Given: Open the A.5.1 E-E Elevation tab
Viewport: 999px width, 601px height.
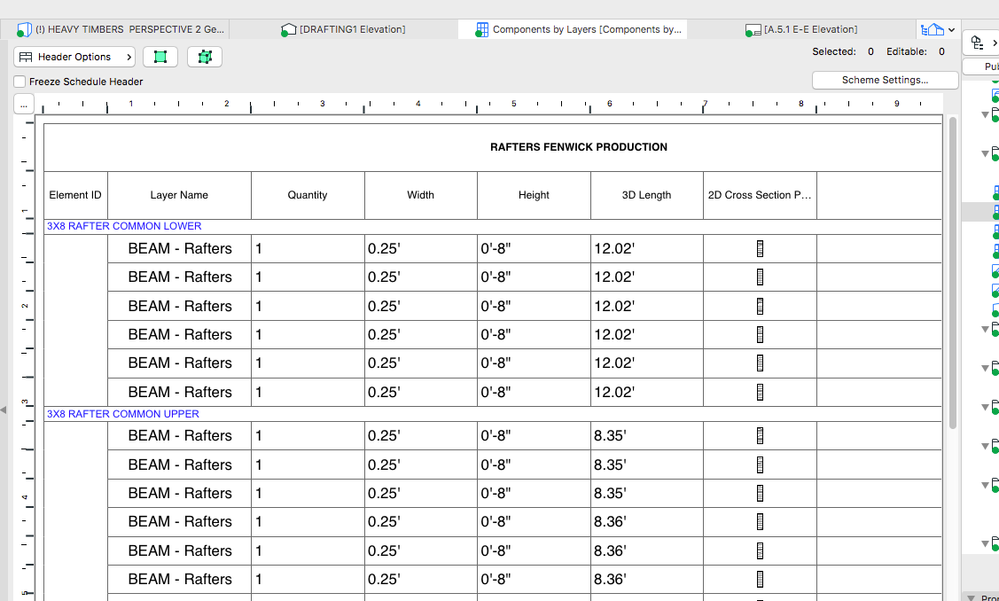Looking at the screenshot, I should (x=801, y=30).
